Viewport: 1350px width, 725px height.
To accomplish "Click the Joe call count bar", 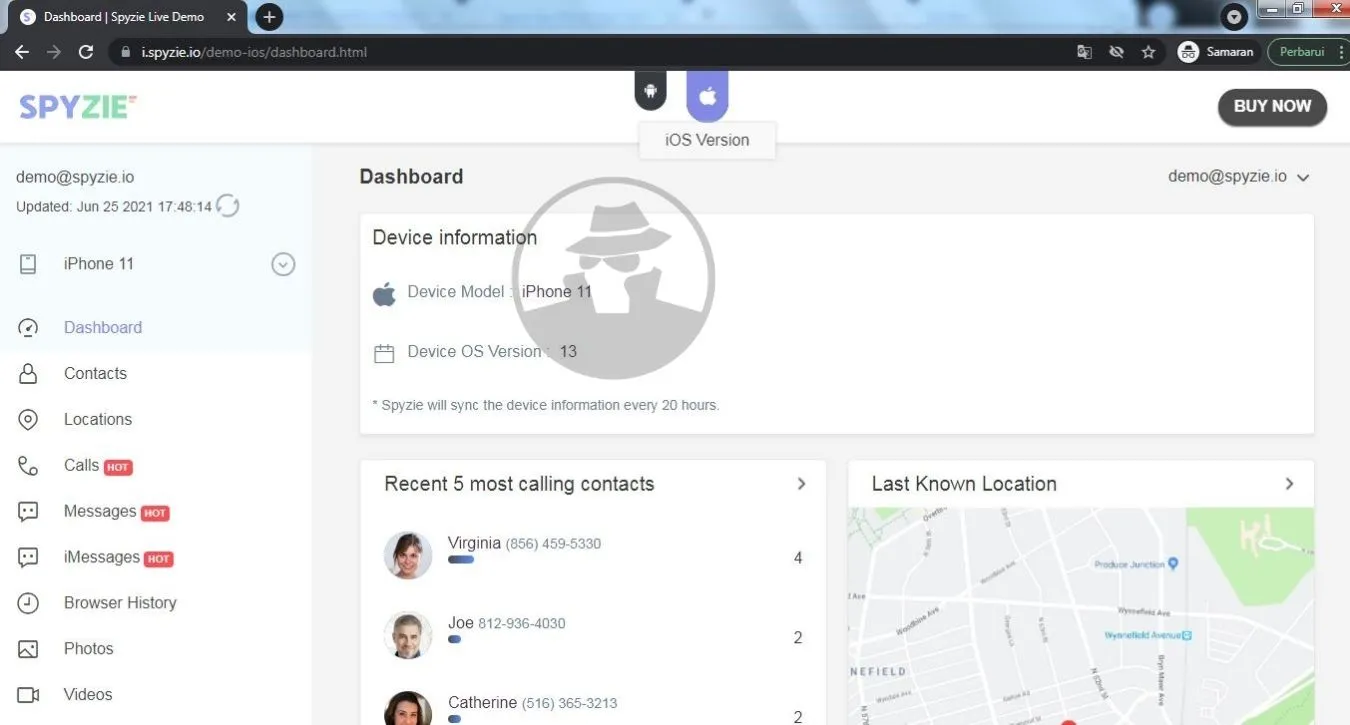I will coord(455,639).
